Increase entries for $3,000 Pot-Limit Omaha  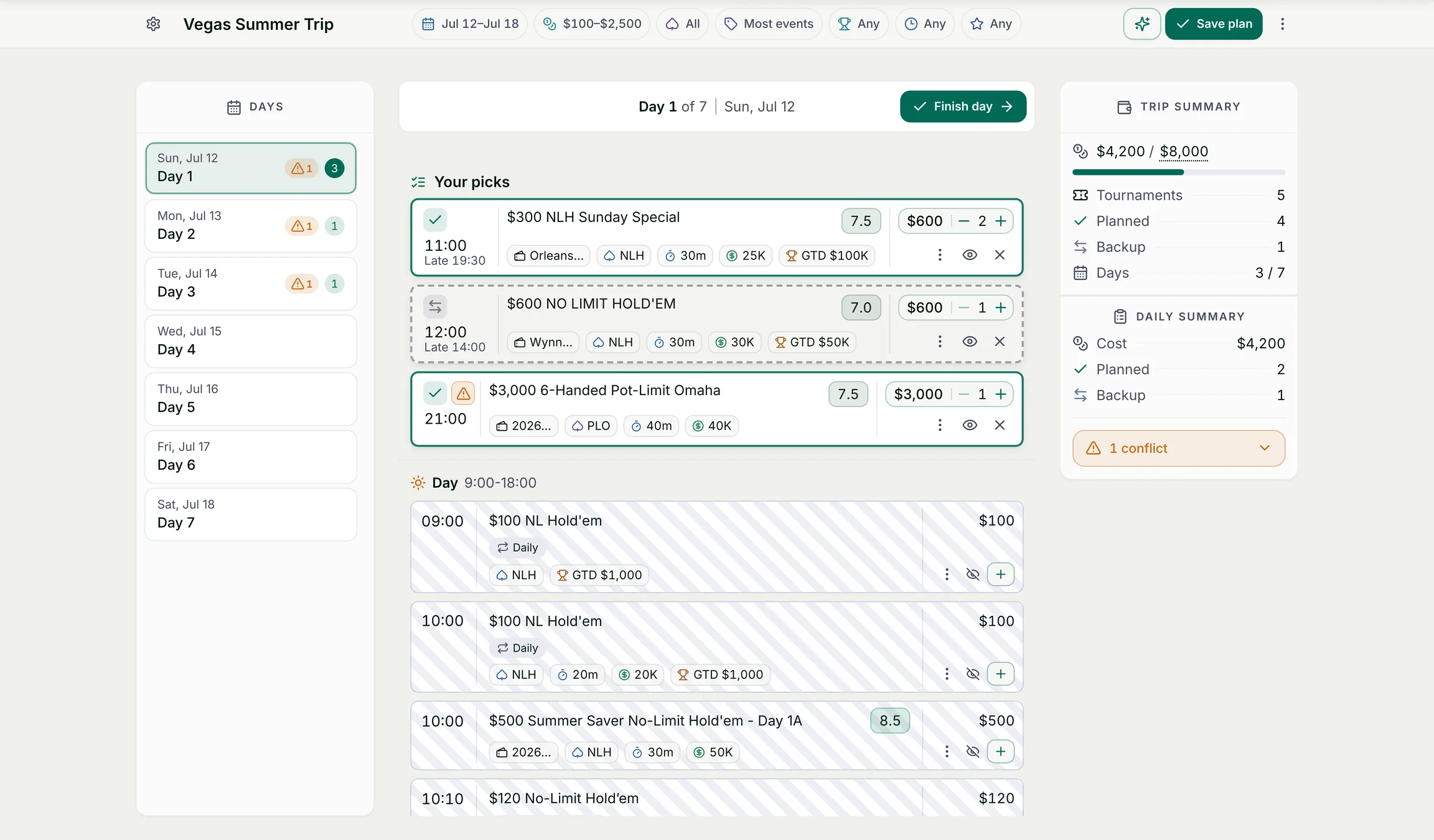coord(1001,394)
